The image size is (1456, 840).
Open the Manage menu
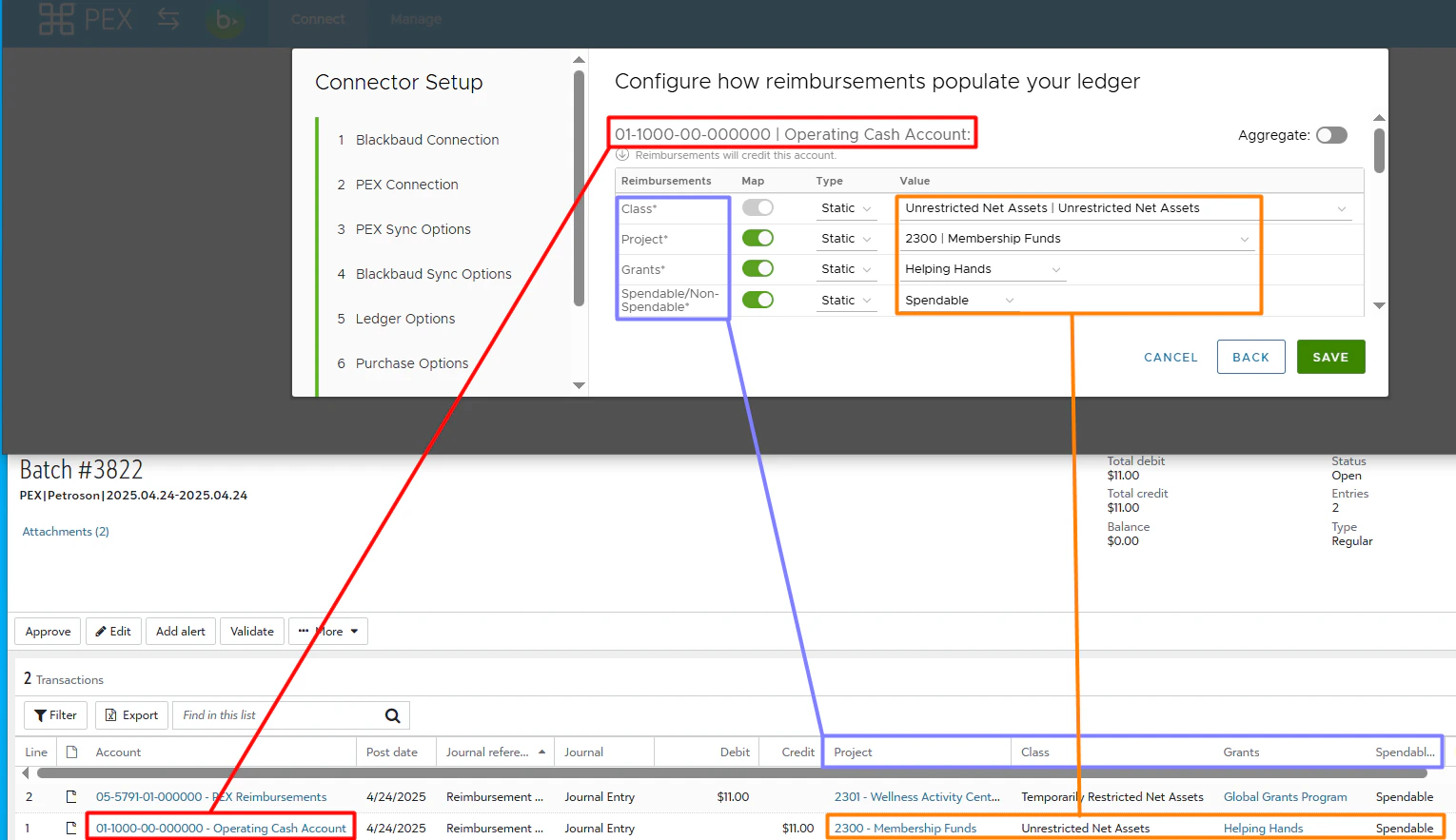[x=416, y=19]
